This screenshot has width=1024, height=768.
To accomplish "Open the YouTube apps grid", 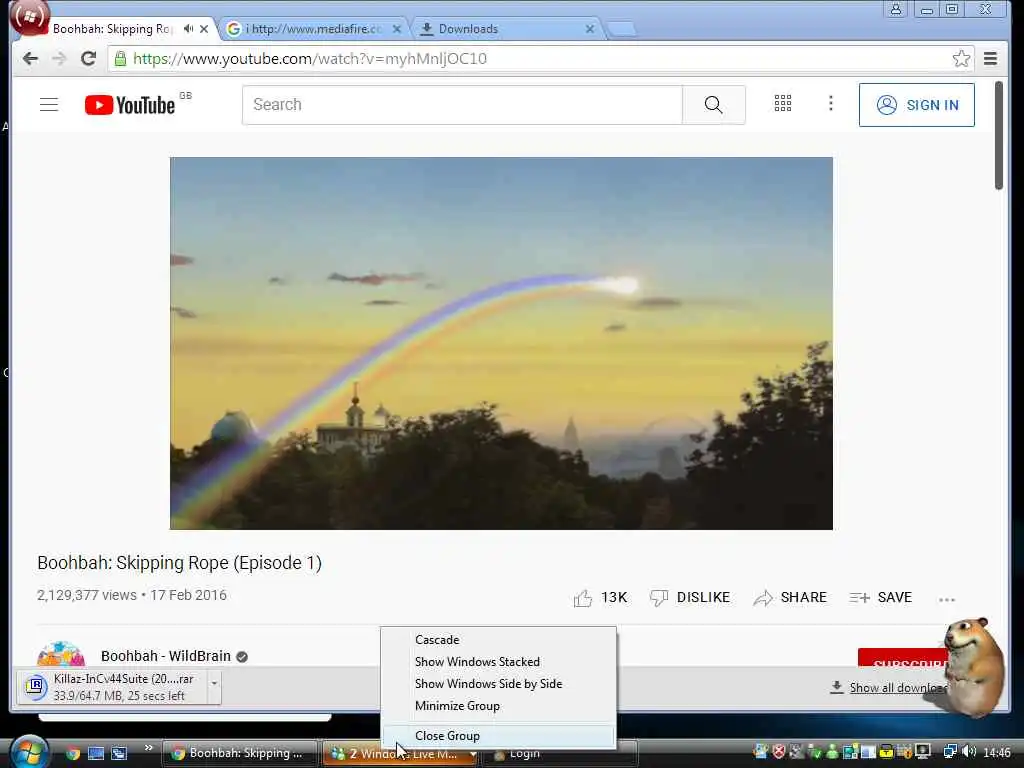I will (782, 103).
